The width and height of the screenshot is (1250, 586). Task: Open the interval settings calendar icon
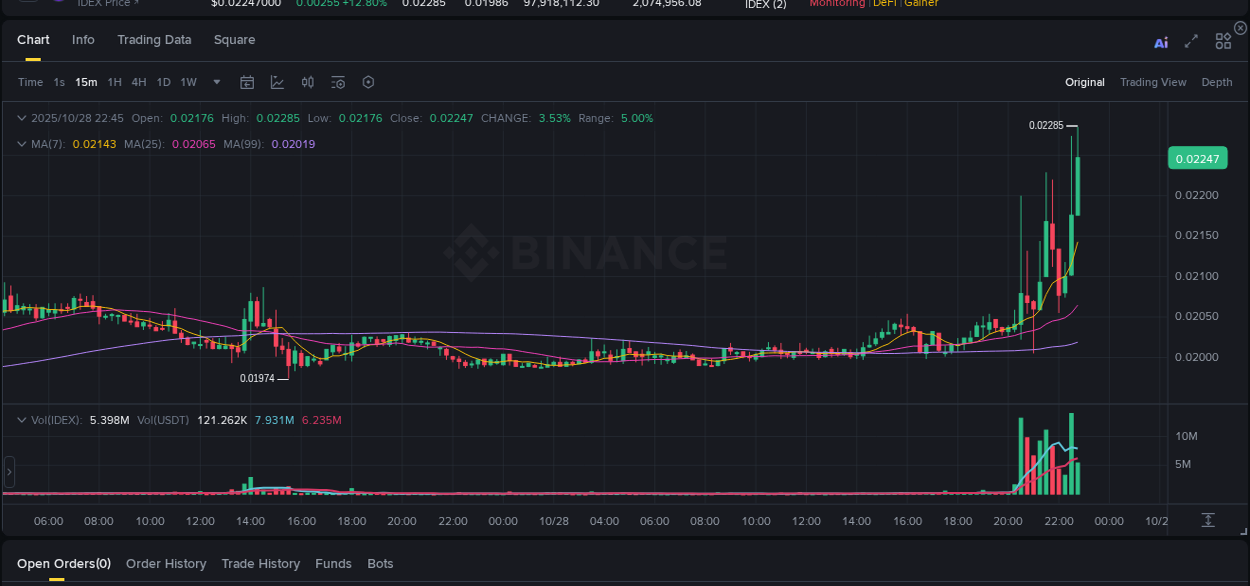tap(247, 82)
